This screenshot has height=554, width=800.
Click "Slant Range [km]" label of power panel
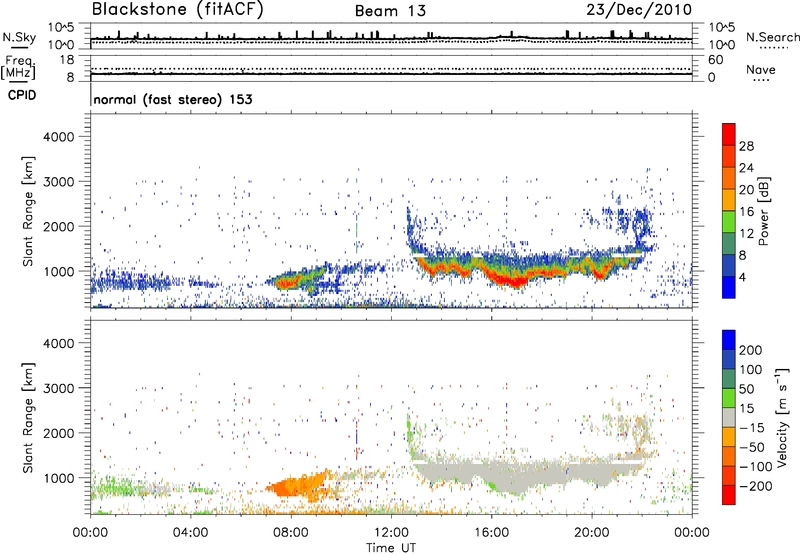click(x=28, y=211)
